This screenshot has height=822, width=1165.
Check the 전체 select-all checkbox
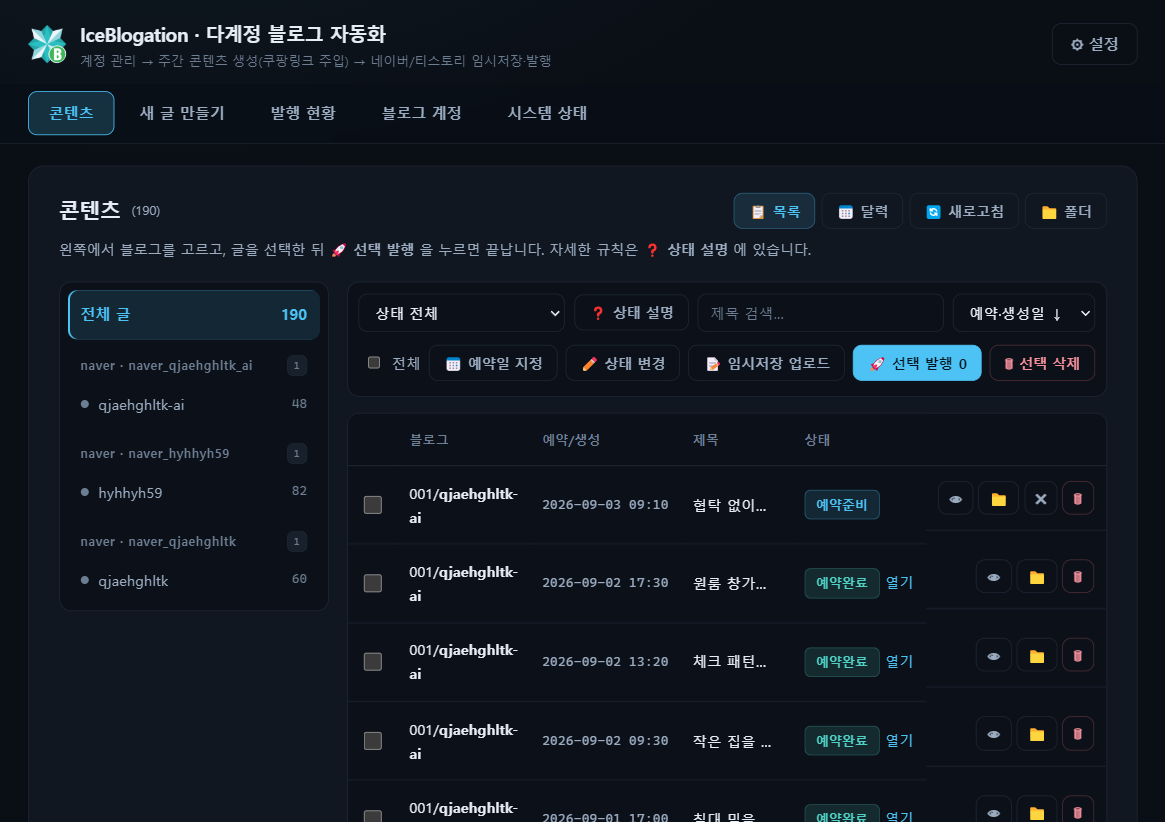tap(374, 363)
